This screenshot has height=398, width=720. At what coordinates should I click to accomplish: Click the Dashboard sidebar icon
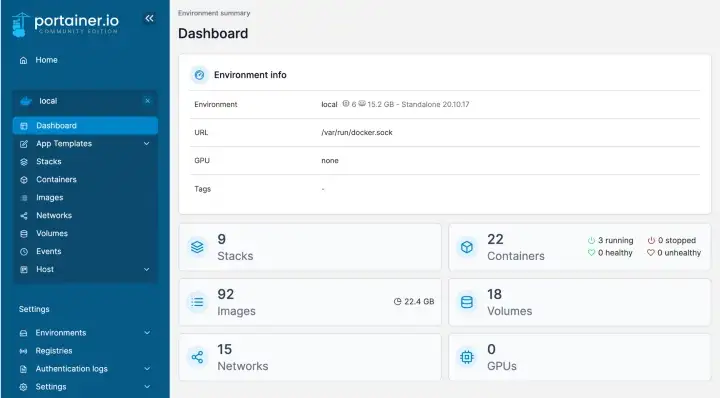pyautogui.click(x=24, y=126)
